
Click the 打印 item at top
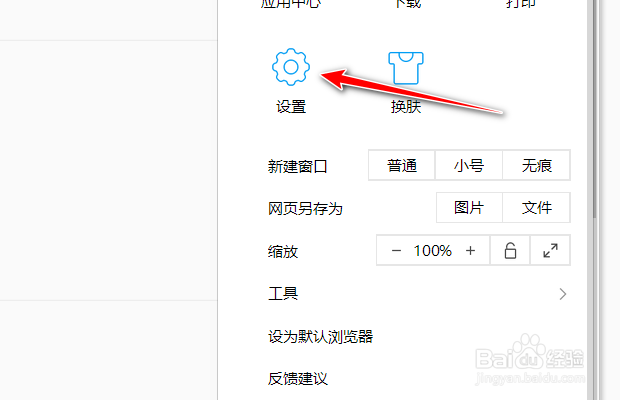(x=521, y=4)
